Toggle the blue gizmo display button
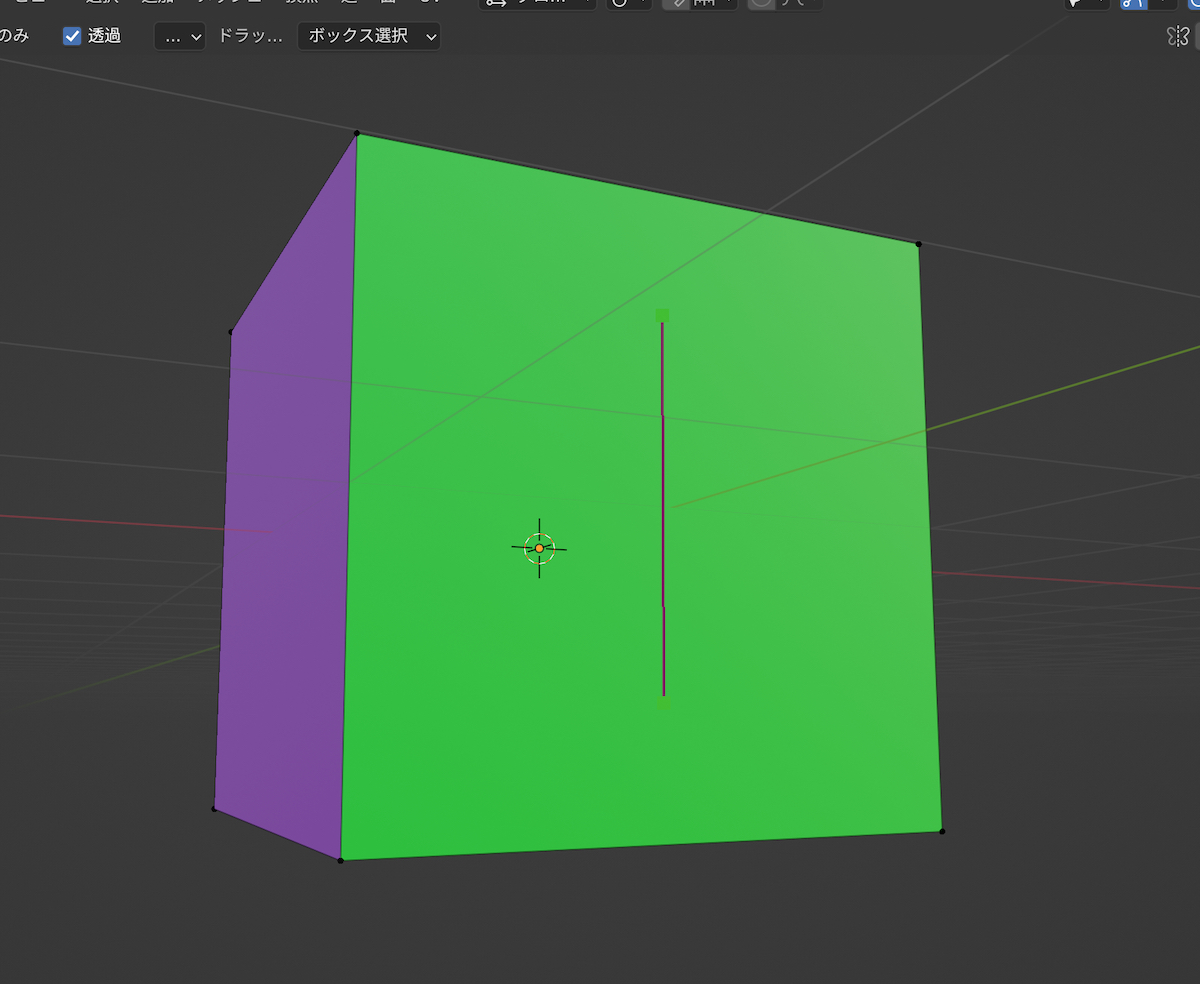The image size is (1200, 984). tap(1134, 3)
